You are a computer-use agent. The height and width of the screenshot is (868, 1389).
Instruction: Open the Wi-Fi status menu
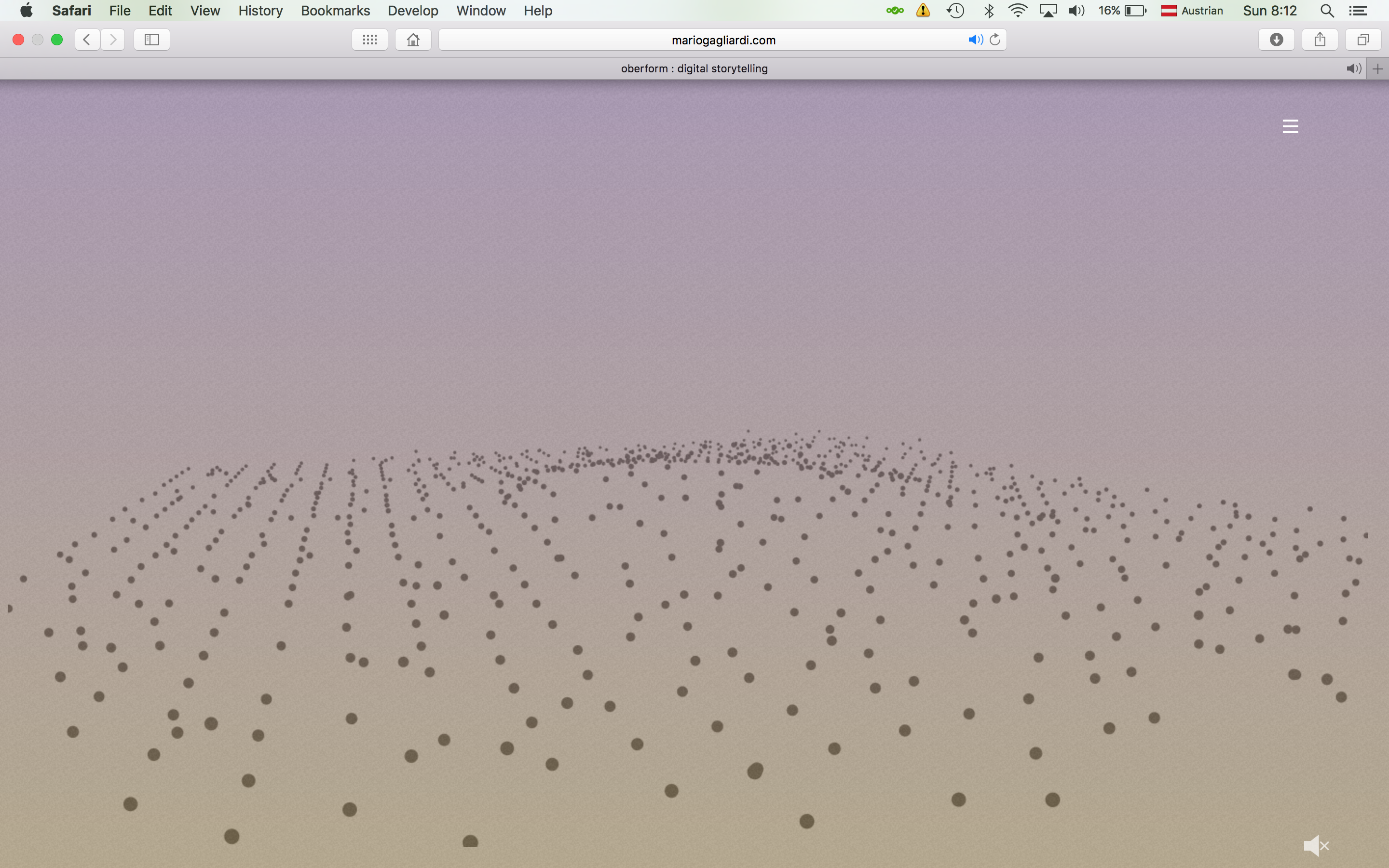point(1018,10)
